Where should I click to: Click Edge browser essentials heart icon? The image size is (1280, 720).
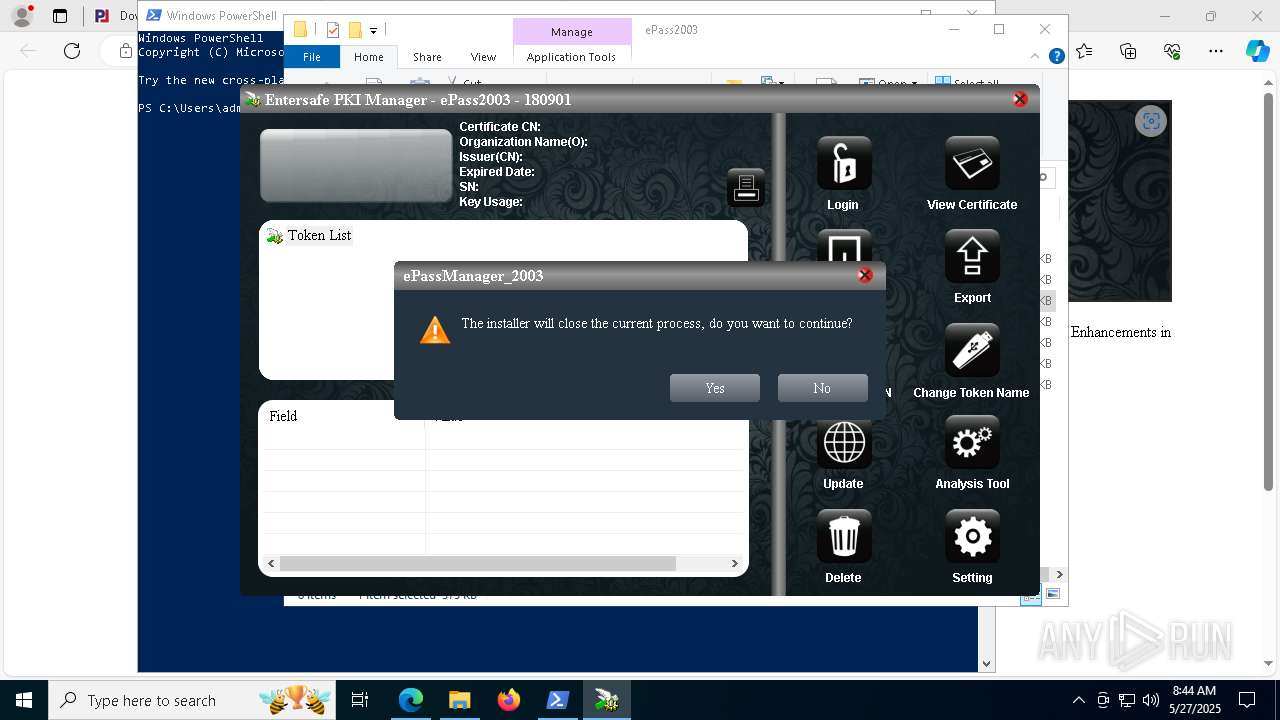[x=1172, y=51]
